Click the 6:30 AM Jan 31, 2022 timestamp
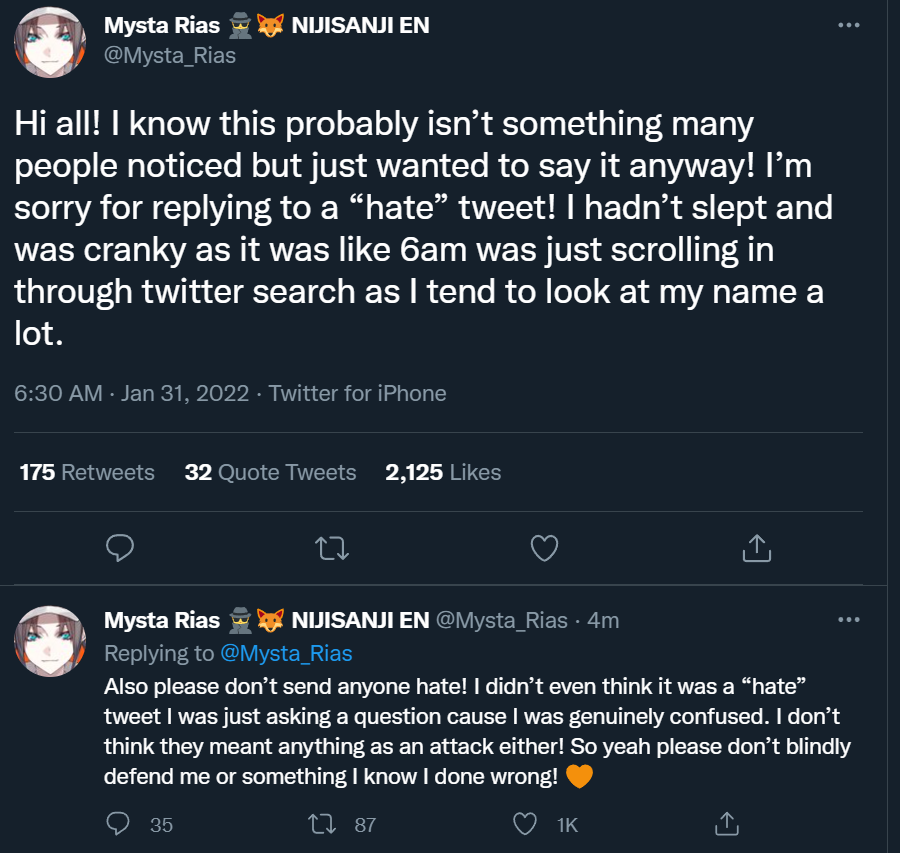Viewport: 900px width, 853px height. [131, 394]
